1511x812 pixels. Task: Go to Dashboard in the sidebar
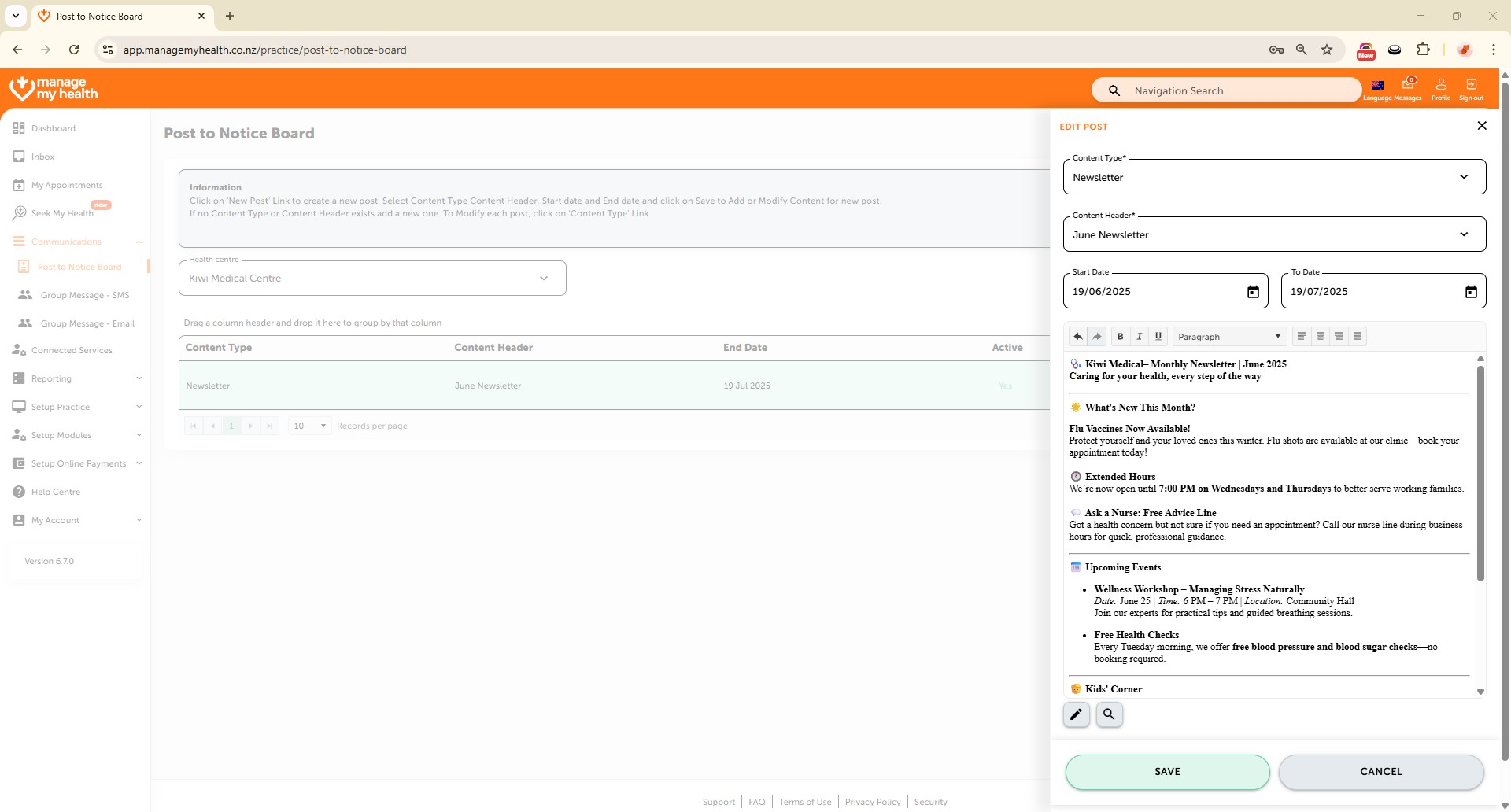(x=53, y=128)
